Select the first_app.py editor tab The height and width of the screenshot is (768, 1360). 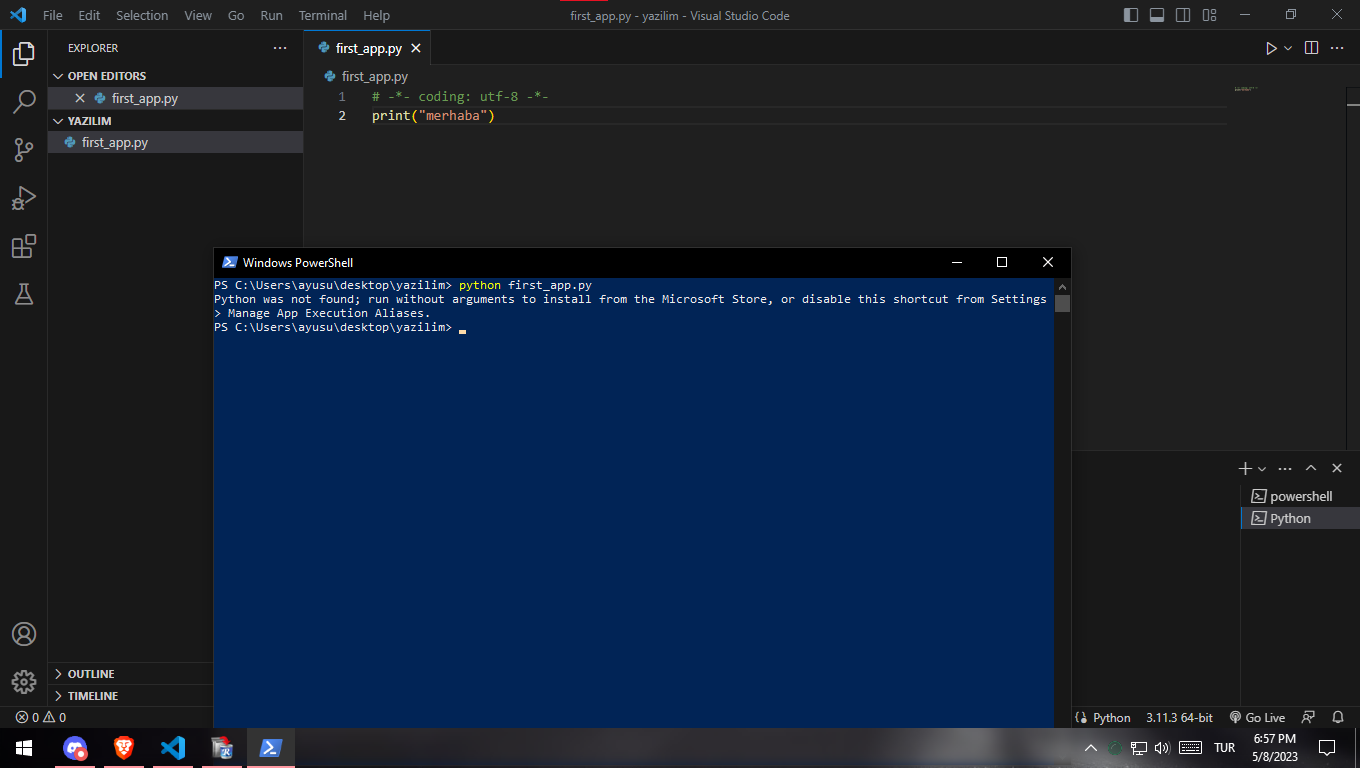click(x=368, y=48)
